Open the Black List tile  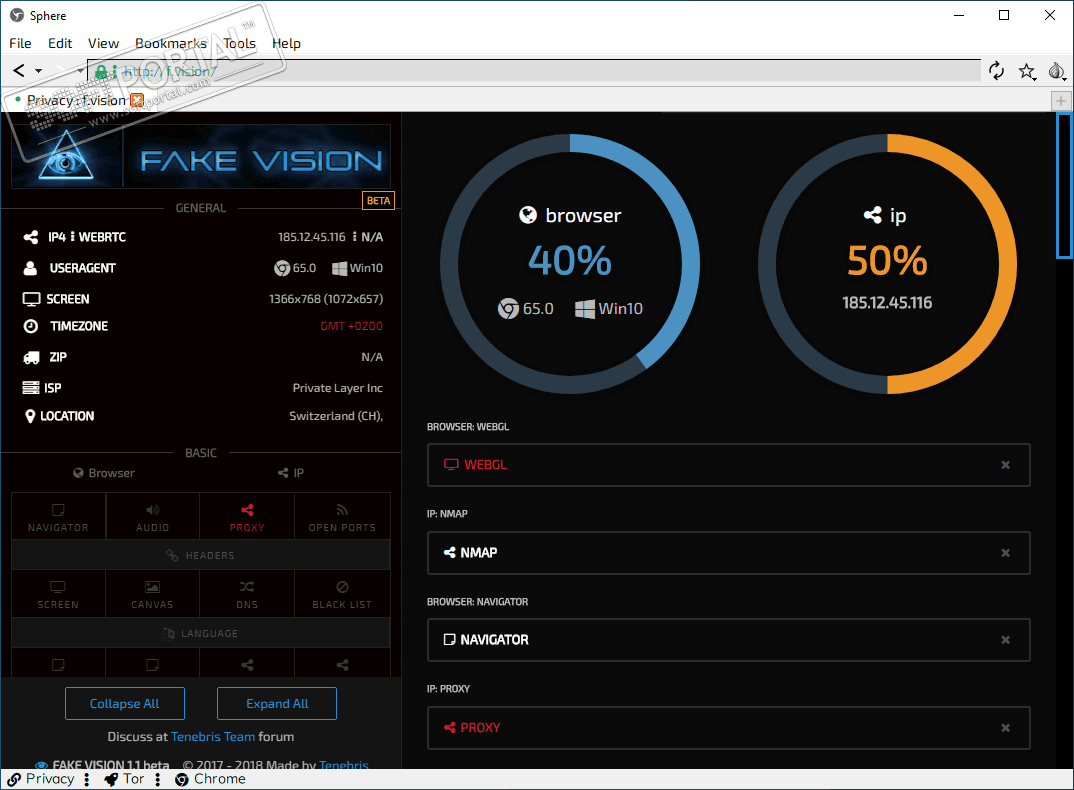pos(342,595)
